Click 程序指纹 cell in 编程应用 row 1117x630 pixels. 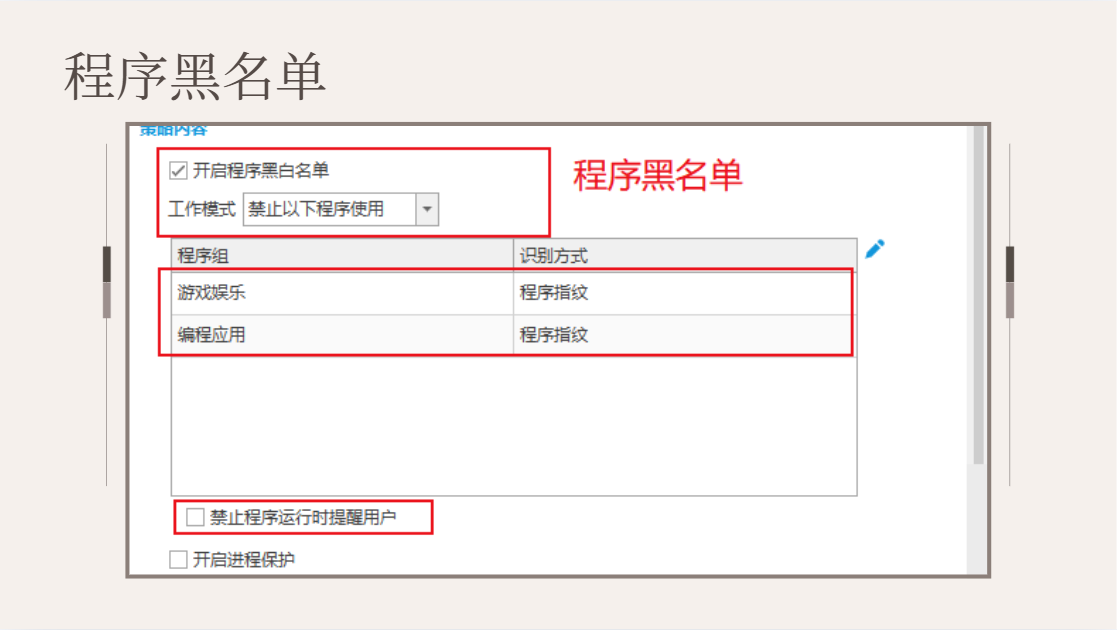[x=685, y=335]
